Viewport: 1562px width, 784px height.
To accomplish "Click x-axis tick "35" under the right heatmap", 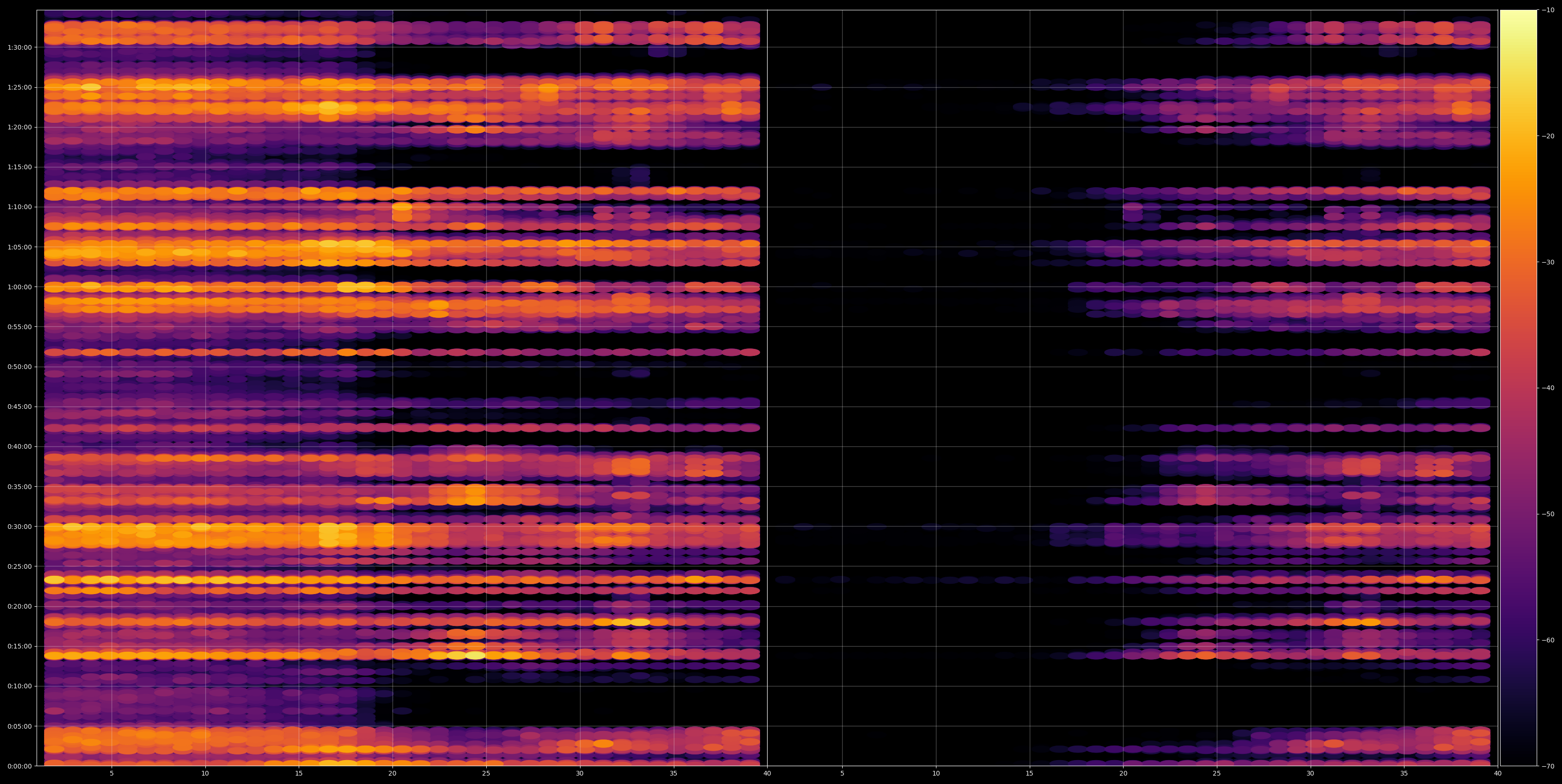I will [1404, 774].
